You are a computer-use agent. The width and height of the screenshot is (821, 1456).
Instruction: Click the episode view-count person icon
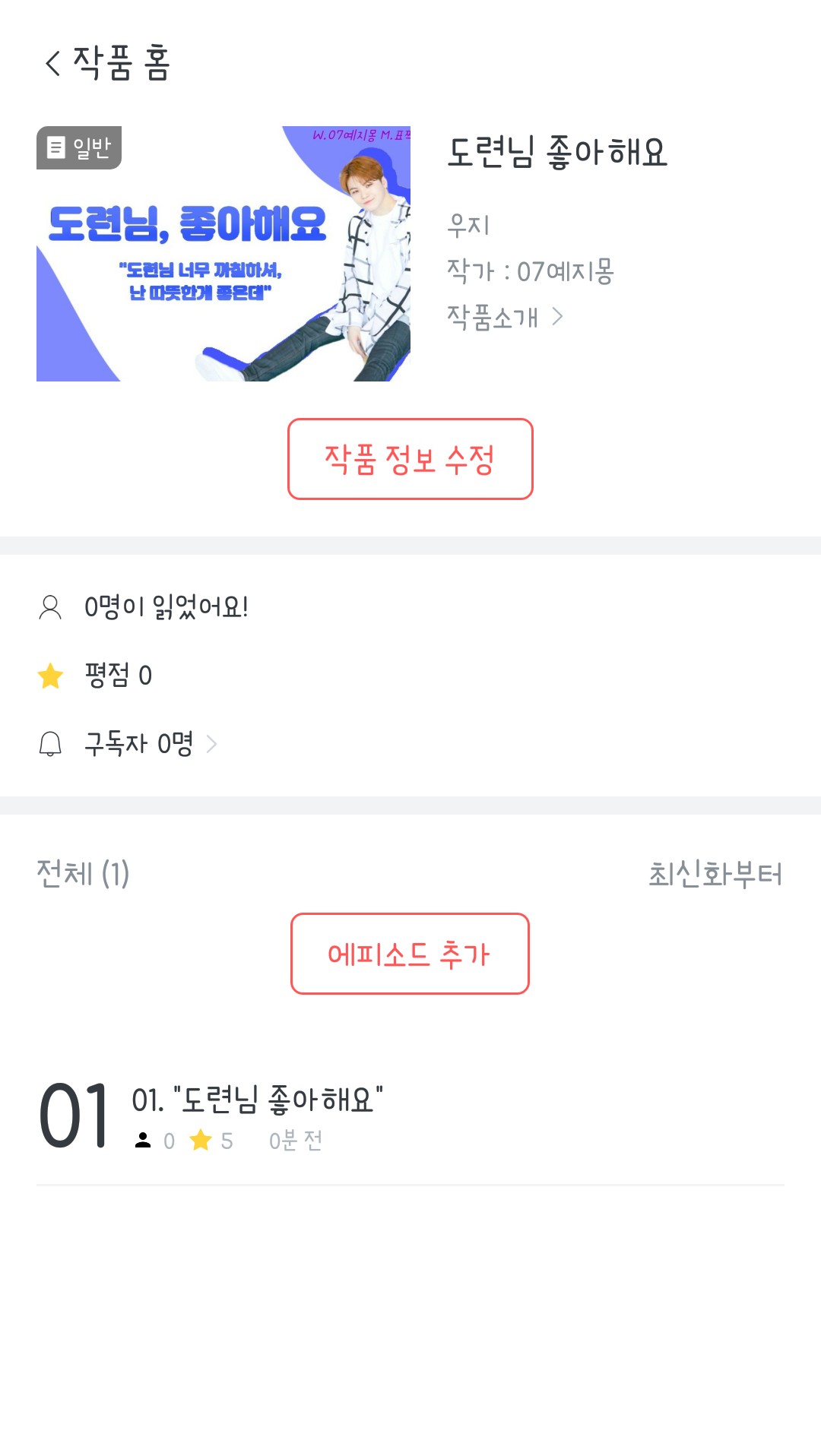tap(143, 1140)
